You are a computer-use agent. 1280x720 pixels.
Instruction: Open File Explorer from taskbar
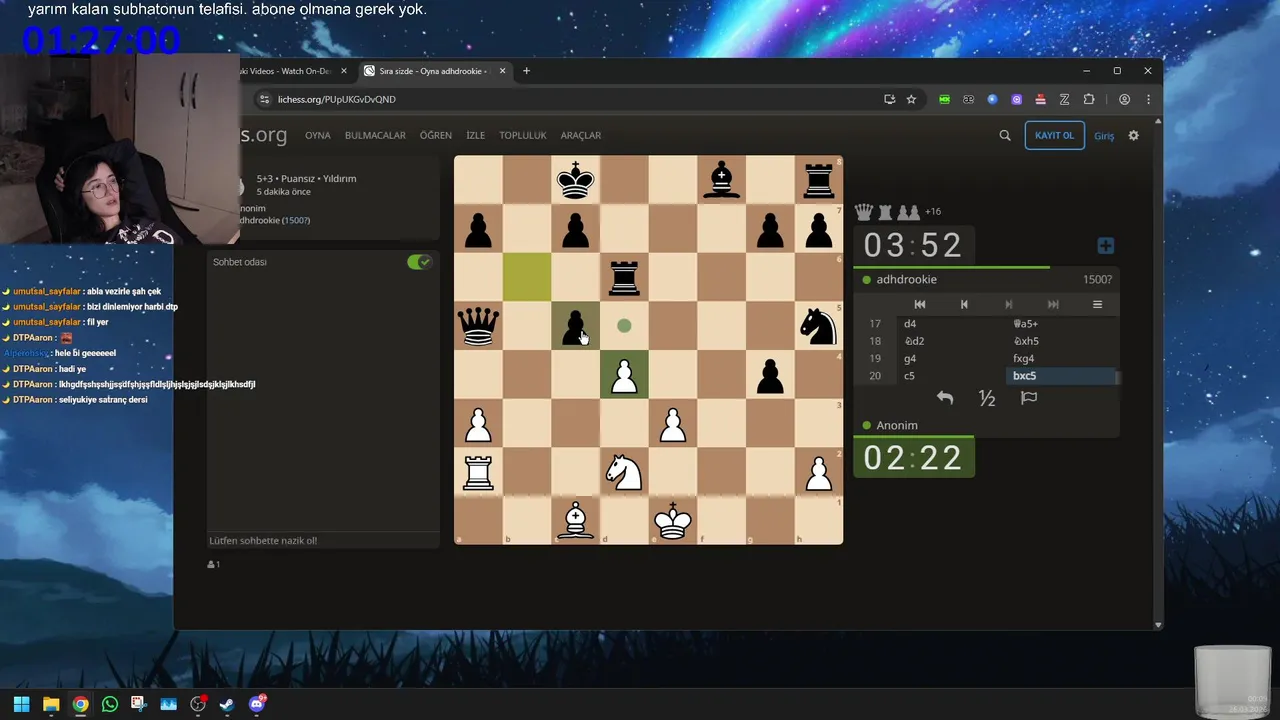click(51, 704)
